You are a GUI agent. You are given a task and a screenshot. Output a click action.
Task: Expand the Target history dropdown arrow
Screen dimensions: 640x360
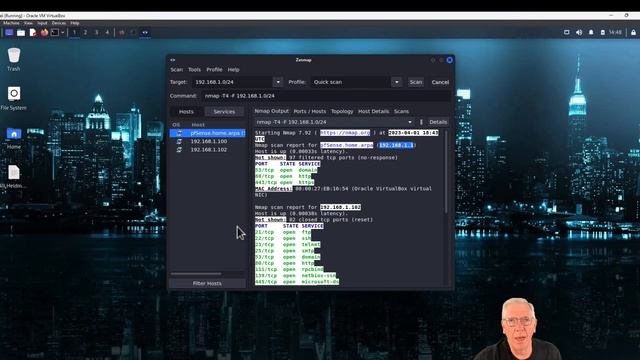click(278, 82)
